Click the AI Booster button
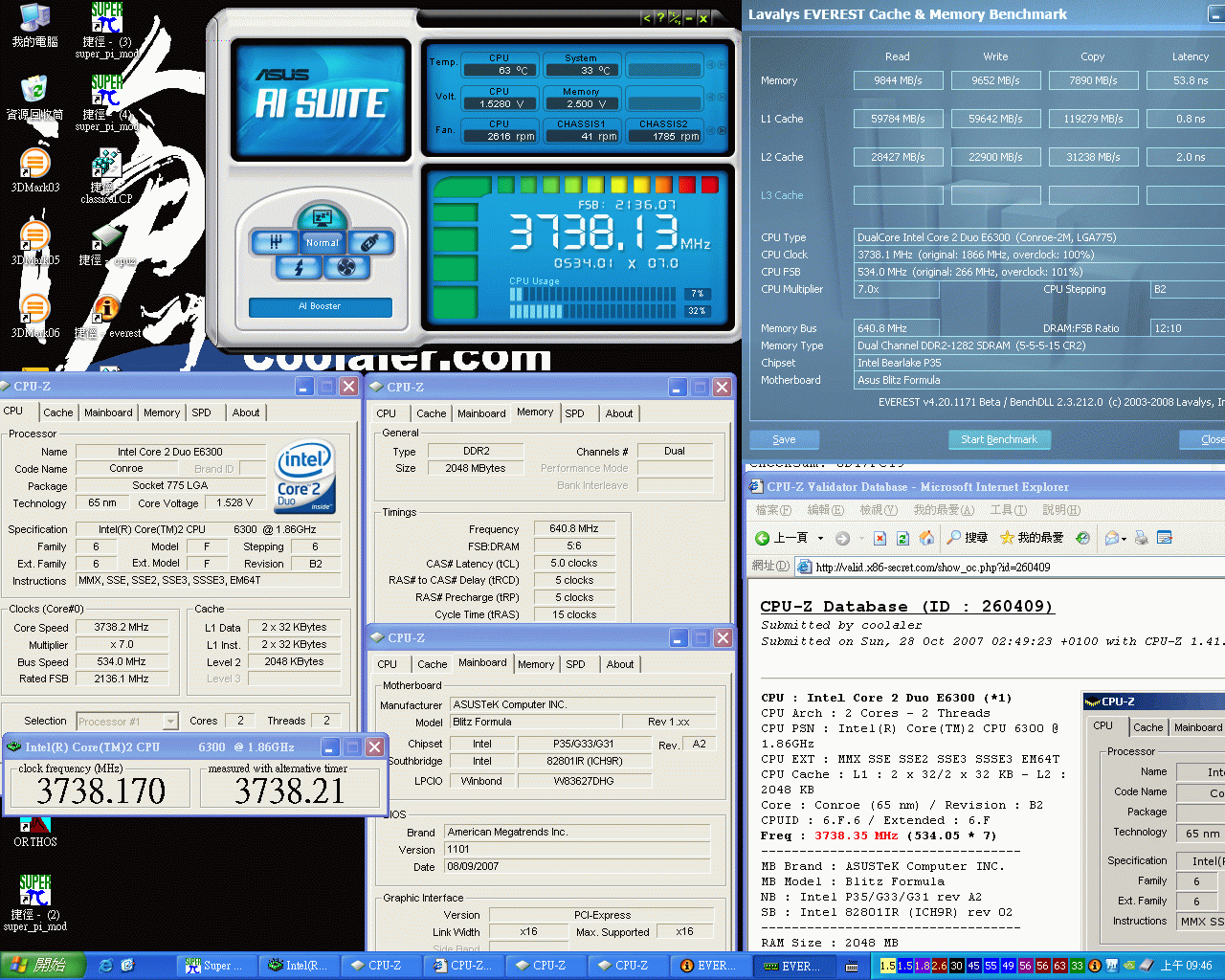Viewport: 1225px width, 980px height. (x=320, y=306)
